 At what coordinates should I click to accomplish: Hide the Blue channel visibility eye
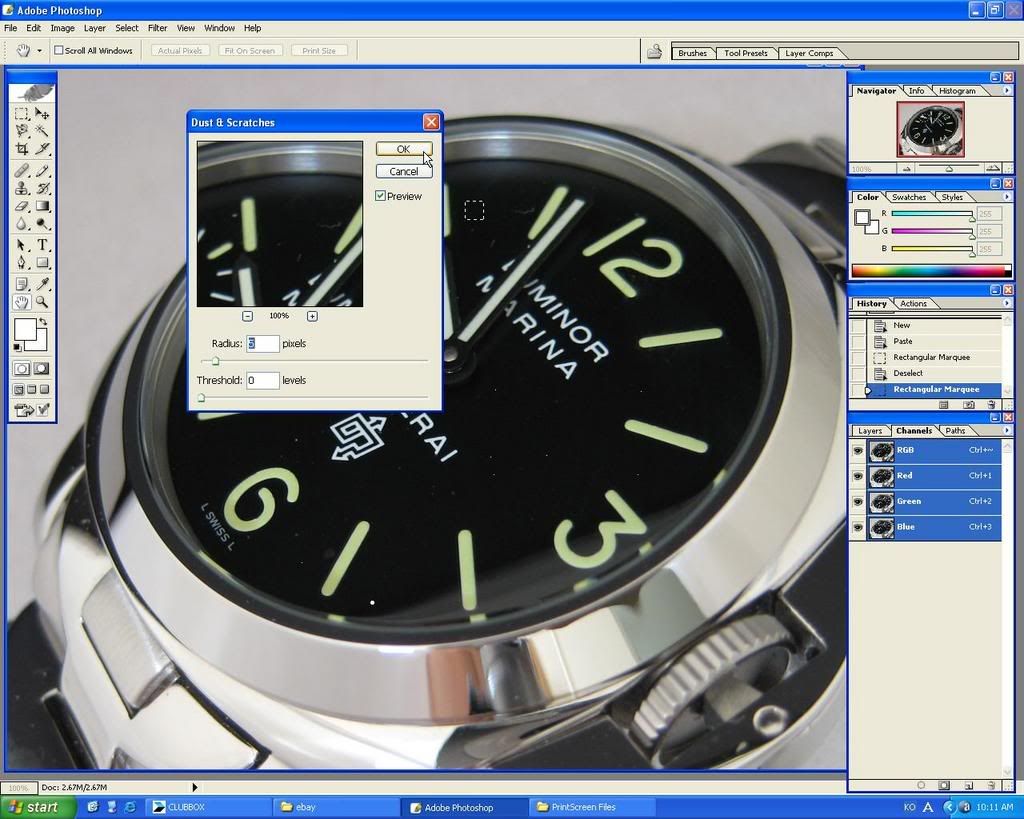(858, 527)
